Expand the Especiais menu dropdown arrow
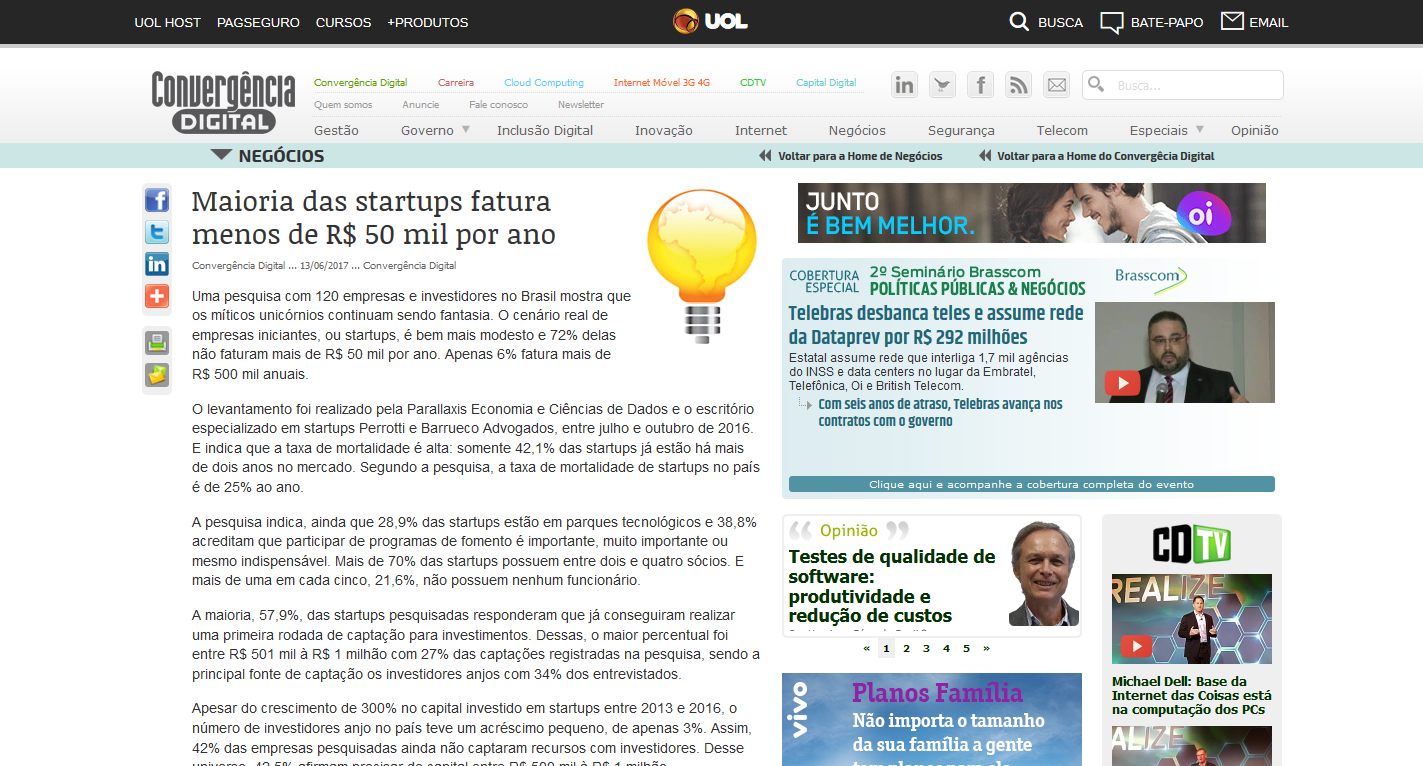Image resolution: width=1423 pixels, height=766 pixels. coord(1199,130)
